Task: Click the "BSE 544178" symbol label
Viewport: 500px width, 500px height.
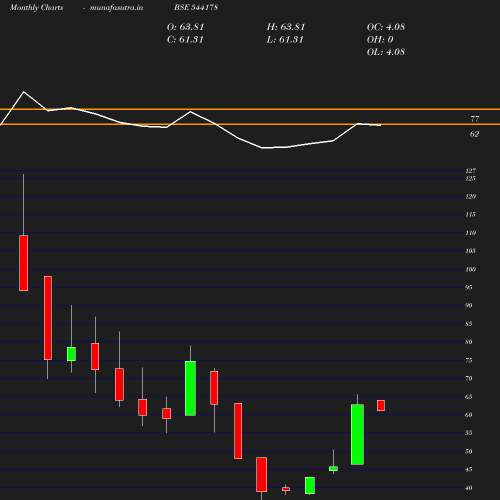Action: tap(196, 7)
